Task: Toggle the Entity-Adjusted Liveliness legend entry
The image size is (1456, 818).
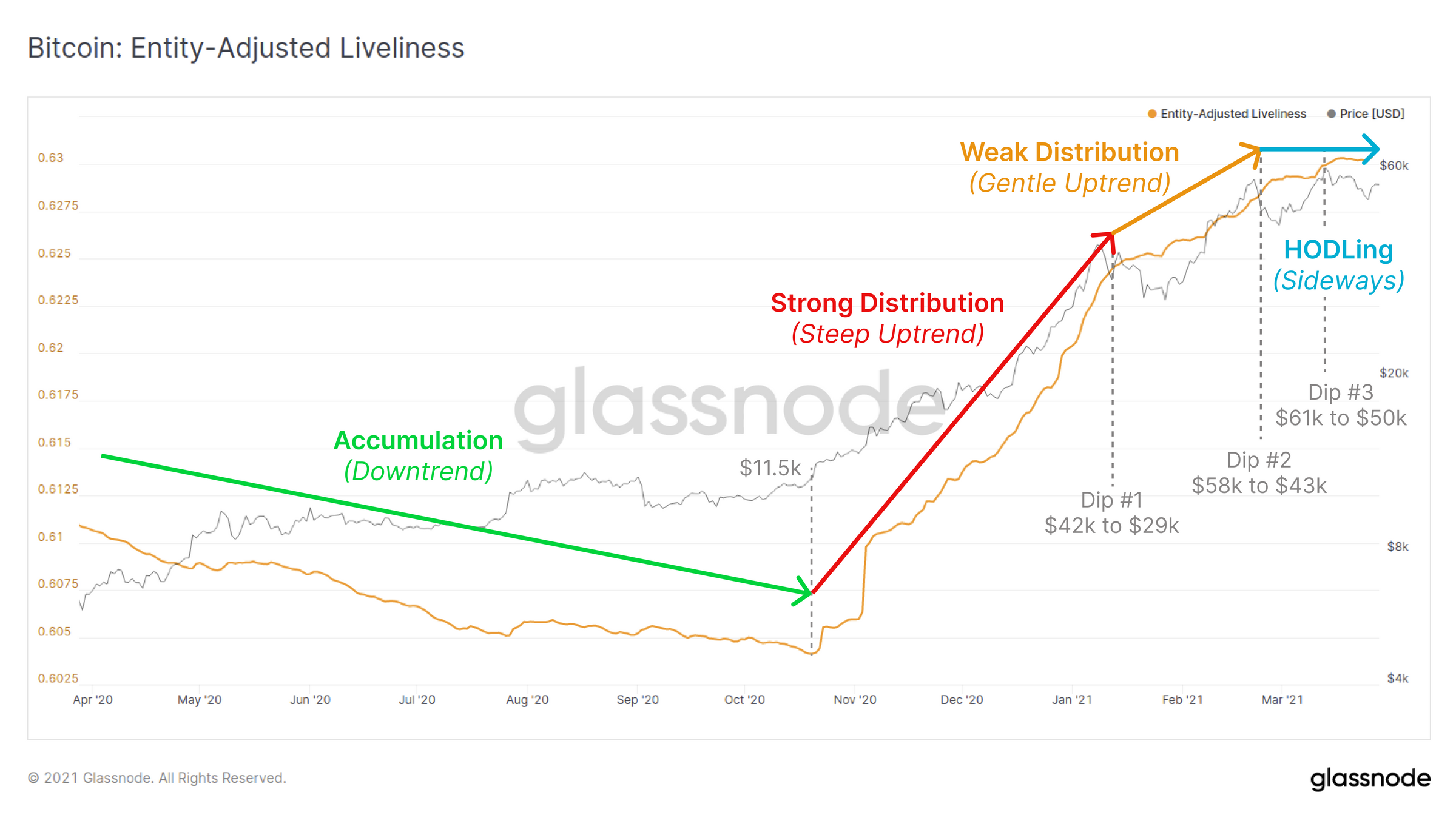Action: (1227, 114)
